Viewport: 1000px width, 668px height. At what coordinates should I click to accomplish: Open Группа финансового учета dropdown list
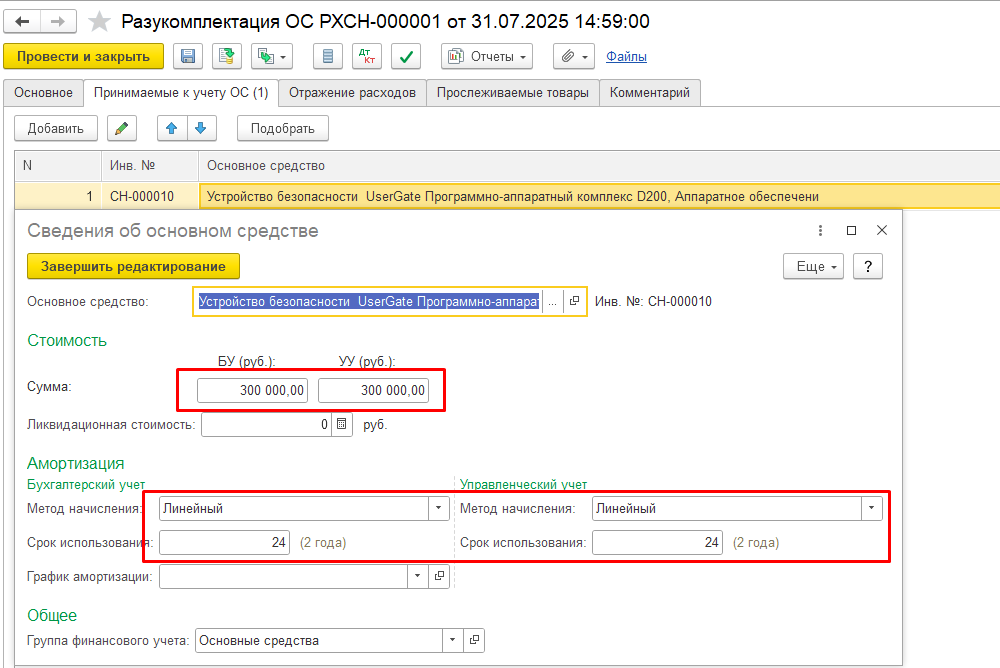453,640
